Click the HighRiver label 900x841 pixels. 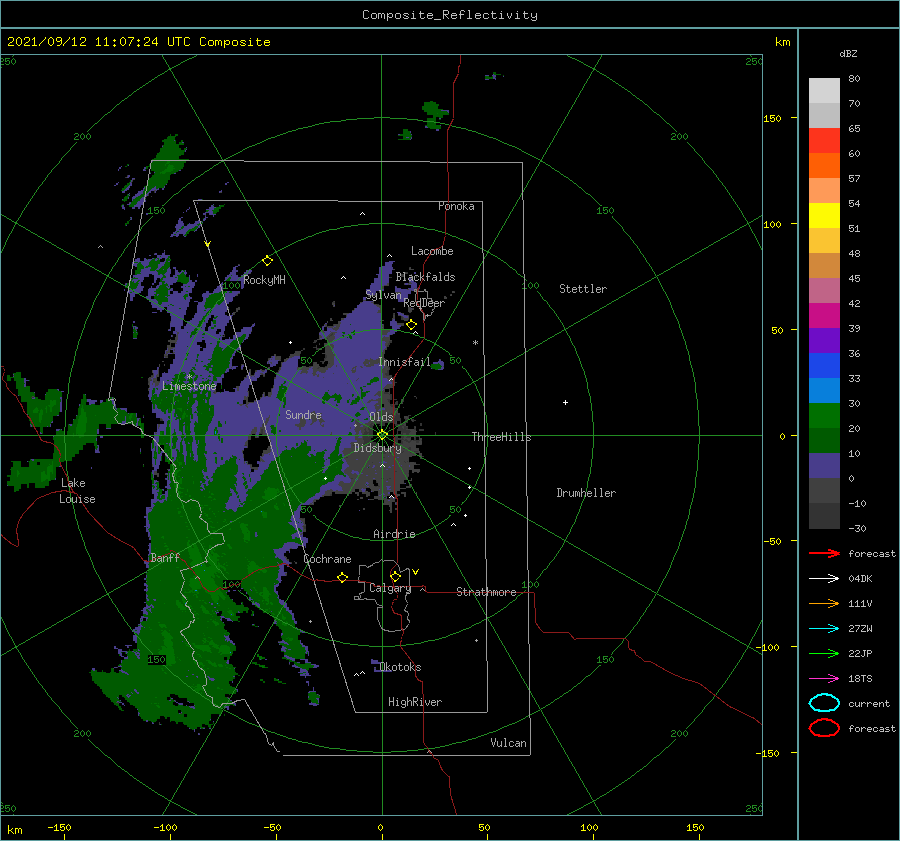point(415,702)
